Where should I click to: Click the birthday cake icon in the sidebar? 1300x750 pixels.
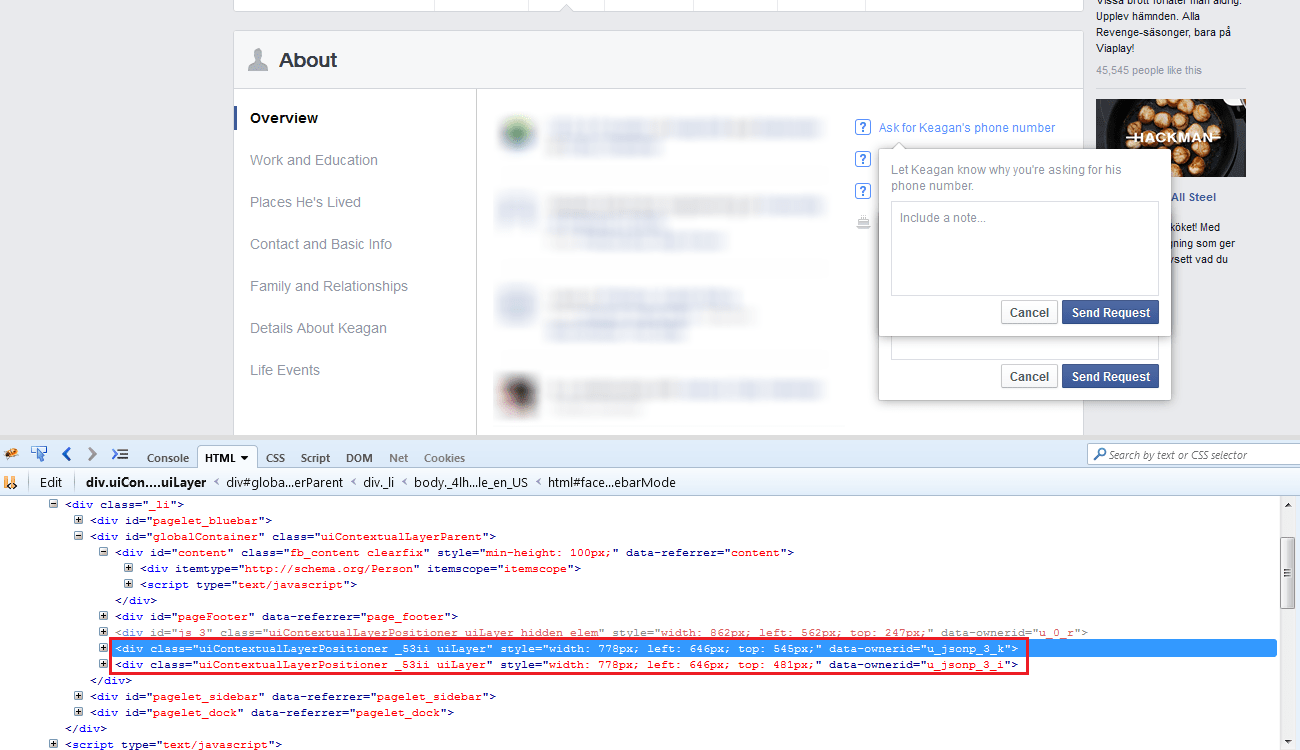point(863,221)
